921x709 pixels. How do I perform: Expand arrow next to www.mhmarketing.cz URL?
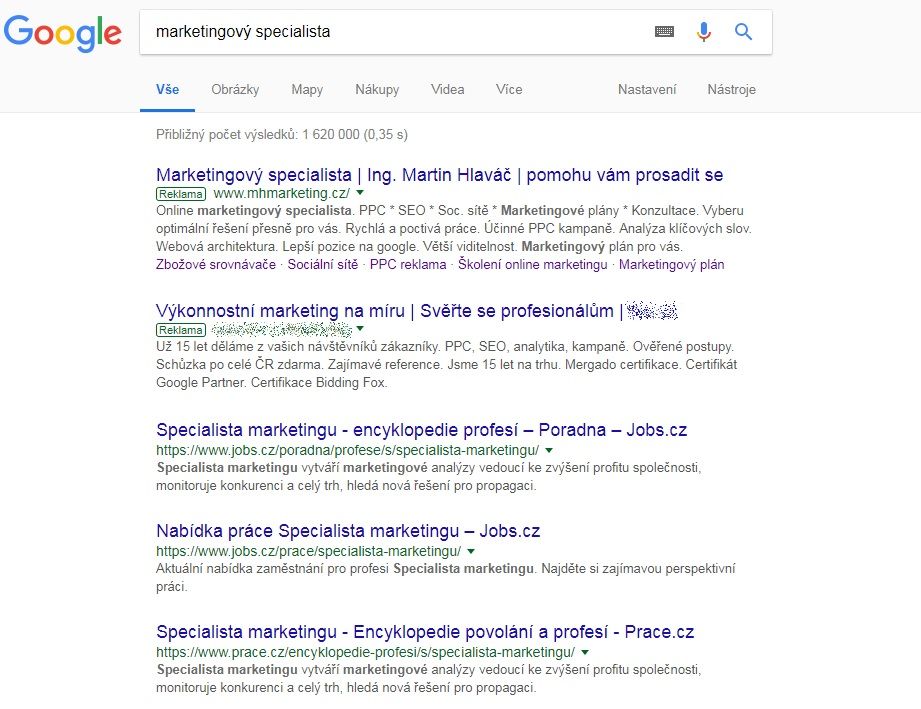tap(360, 193)
